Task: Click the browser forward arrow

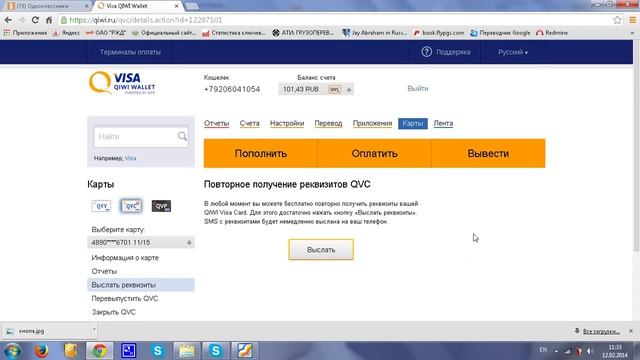Action: tap(22, 20)
